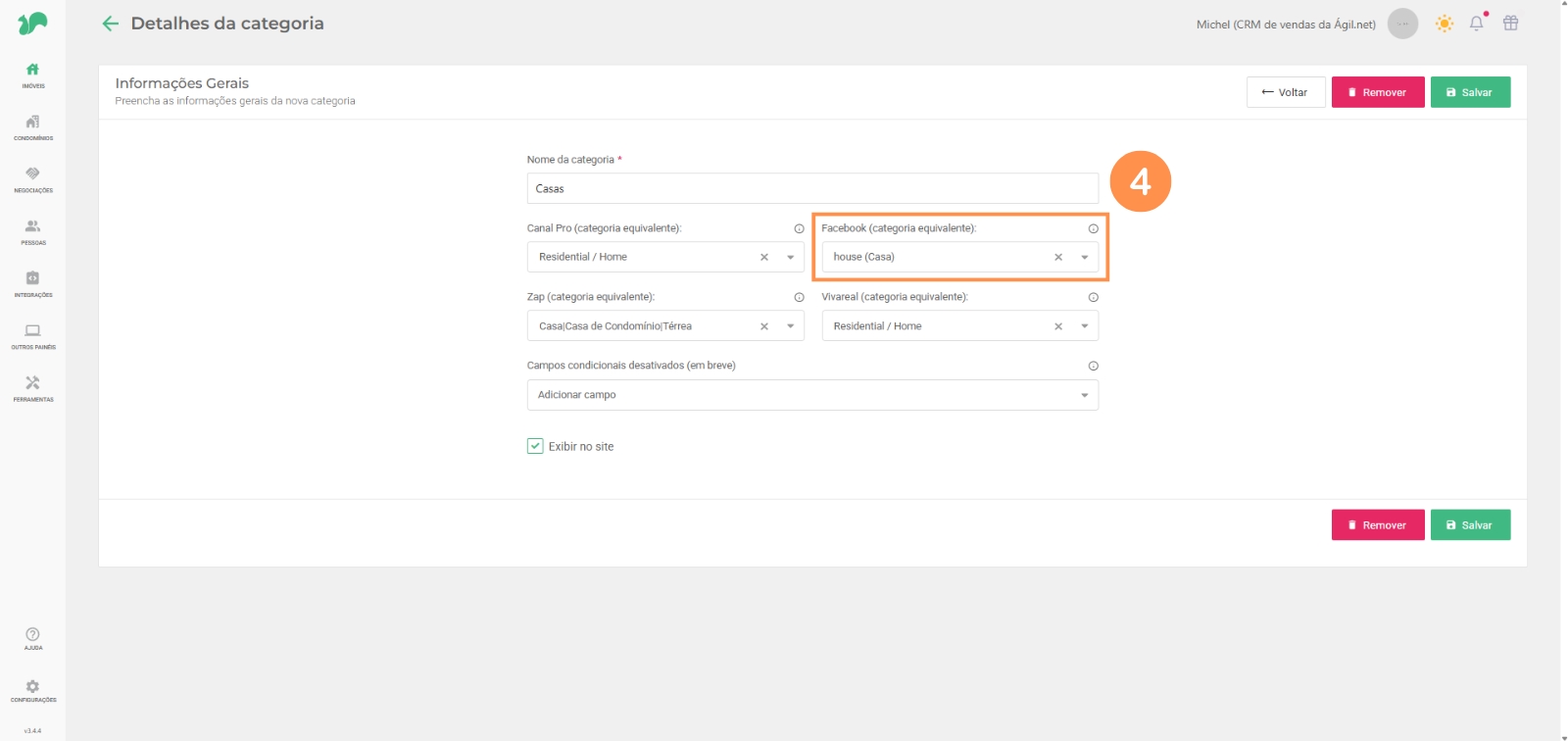Uncheck the Exibir no site checkbox
This screenshot has width=1568, height=741.
point(535,446)
